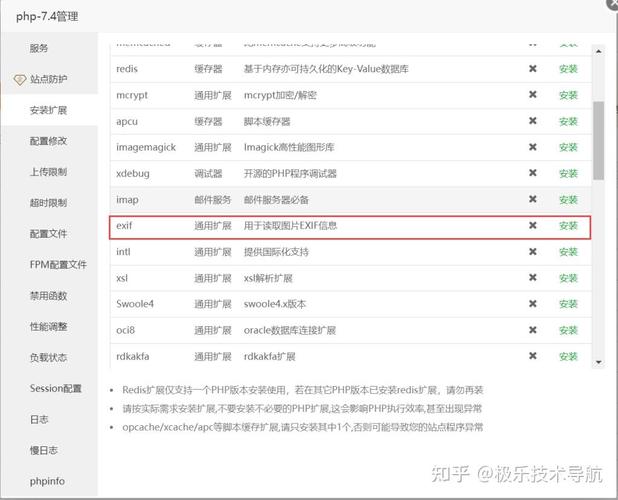
Task: View 负载状态 in the sidebar
Action: 48,357
